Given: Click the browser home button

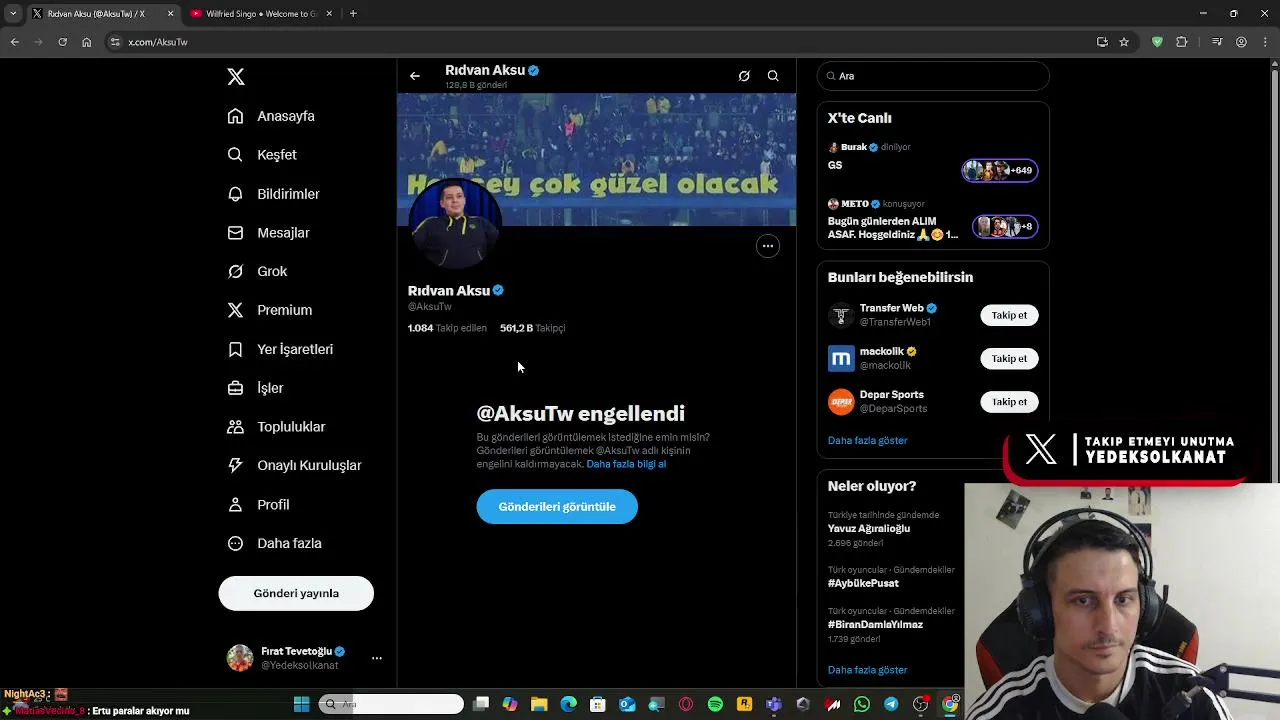Looking at the screenshot, I should (x=86, y=42).
